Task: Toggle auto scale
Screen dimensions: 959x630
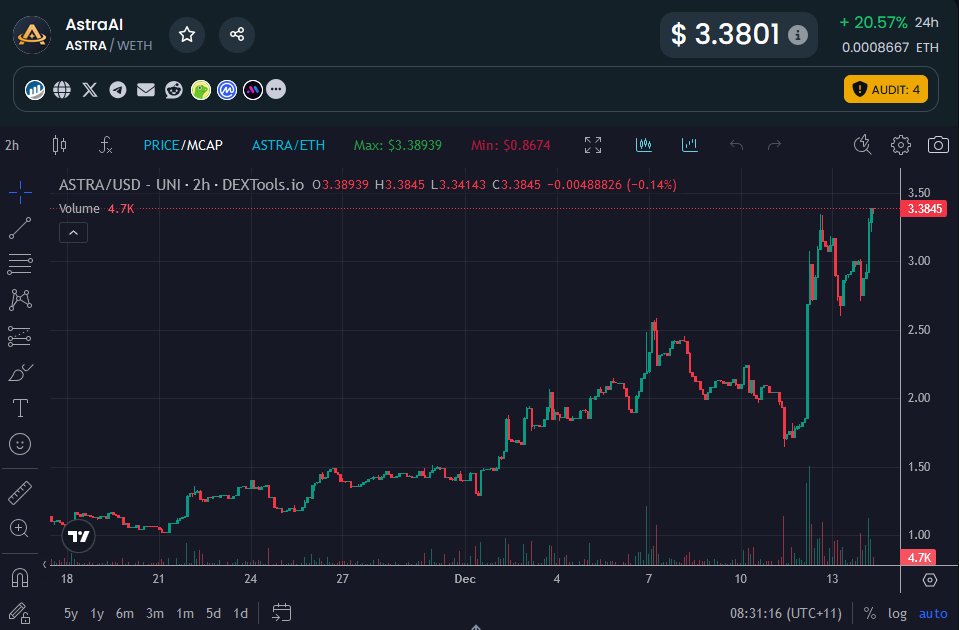Action: 933,613
